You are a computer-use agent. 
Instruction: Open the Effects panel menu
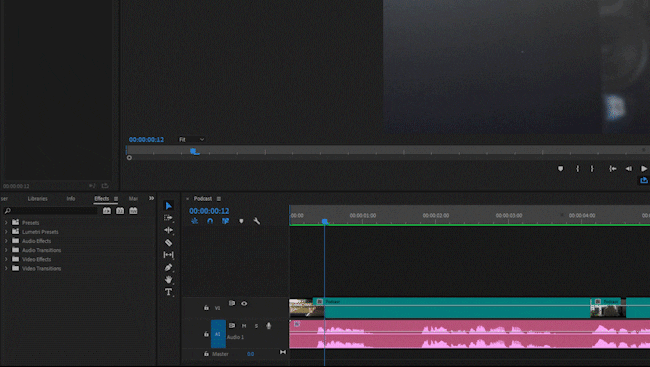pos(116,199)
